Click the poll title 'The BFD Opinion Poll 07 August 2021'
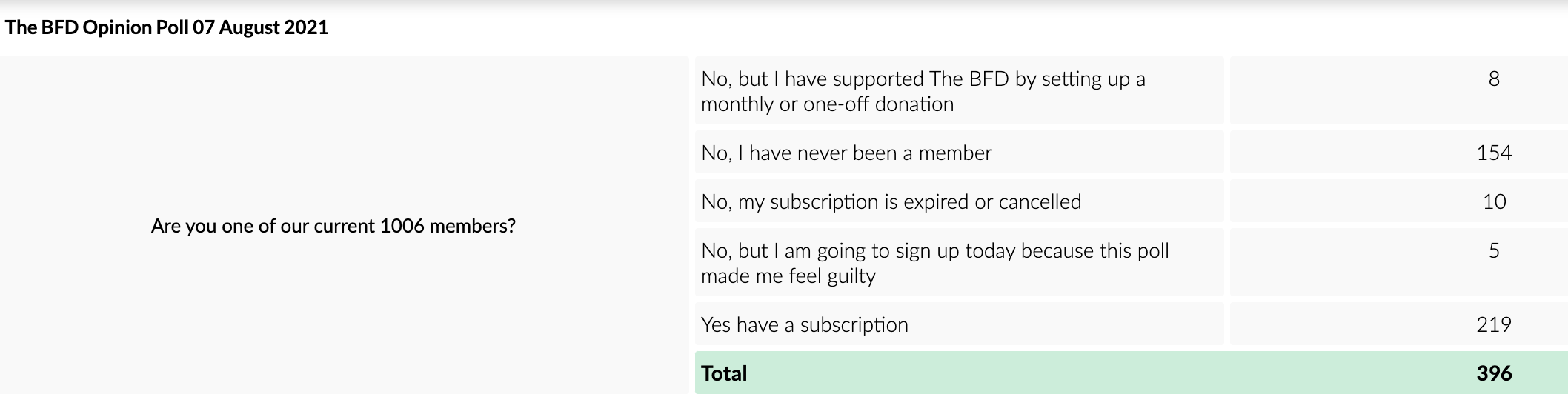 point(166,27)
